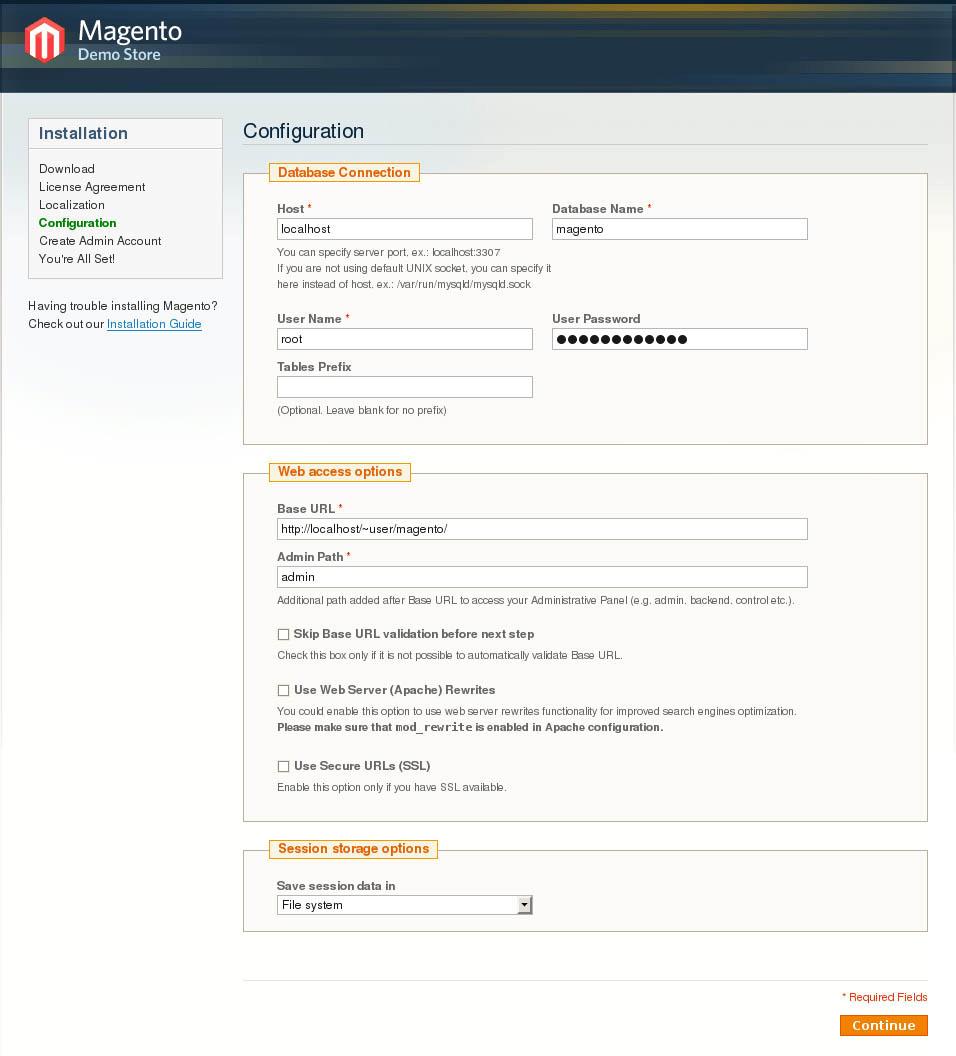956x1056 pixels.
Task: Tick the Use Secure URLs (SSL) checkbox
Action: 283,766
